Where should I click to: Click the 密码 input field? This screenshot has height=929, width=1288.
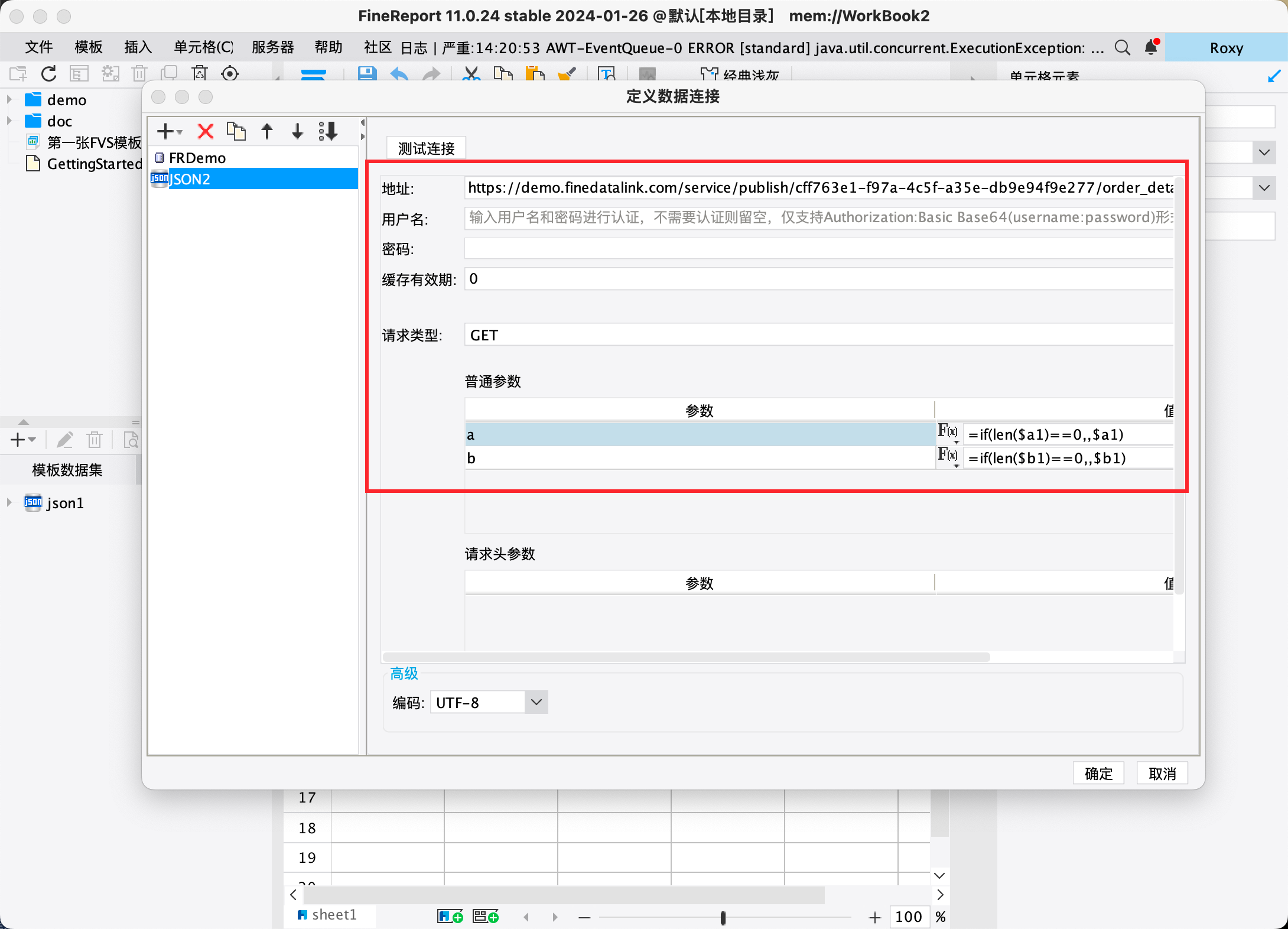click(x=818, y=249)
